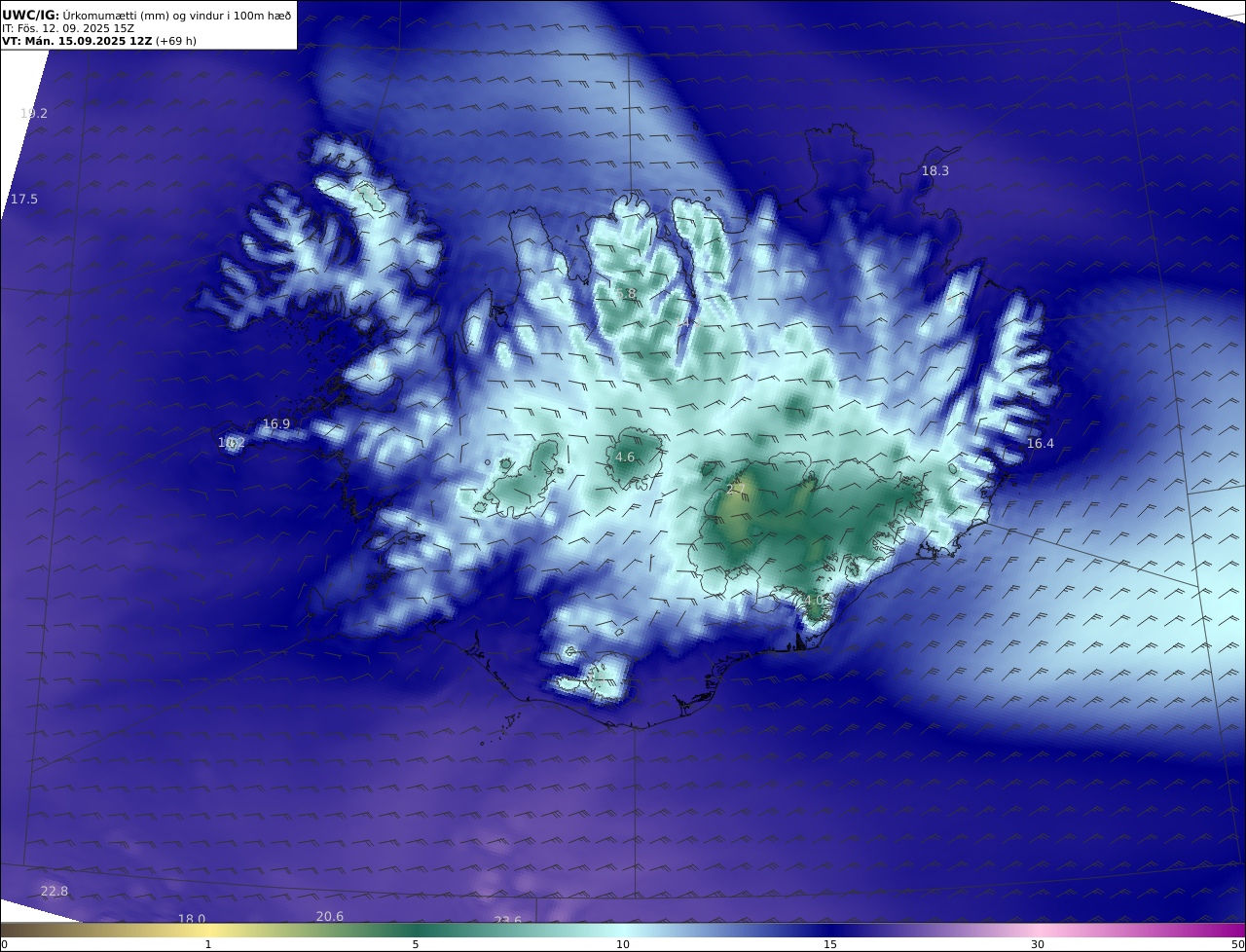Click the 2.7 value over Vatnajökull
Image resolution: width=1246 pixels, height=952 pixels.
(736, 489)
